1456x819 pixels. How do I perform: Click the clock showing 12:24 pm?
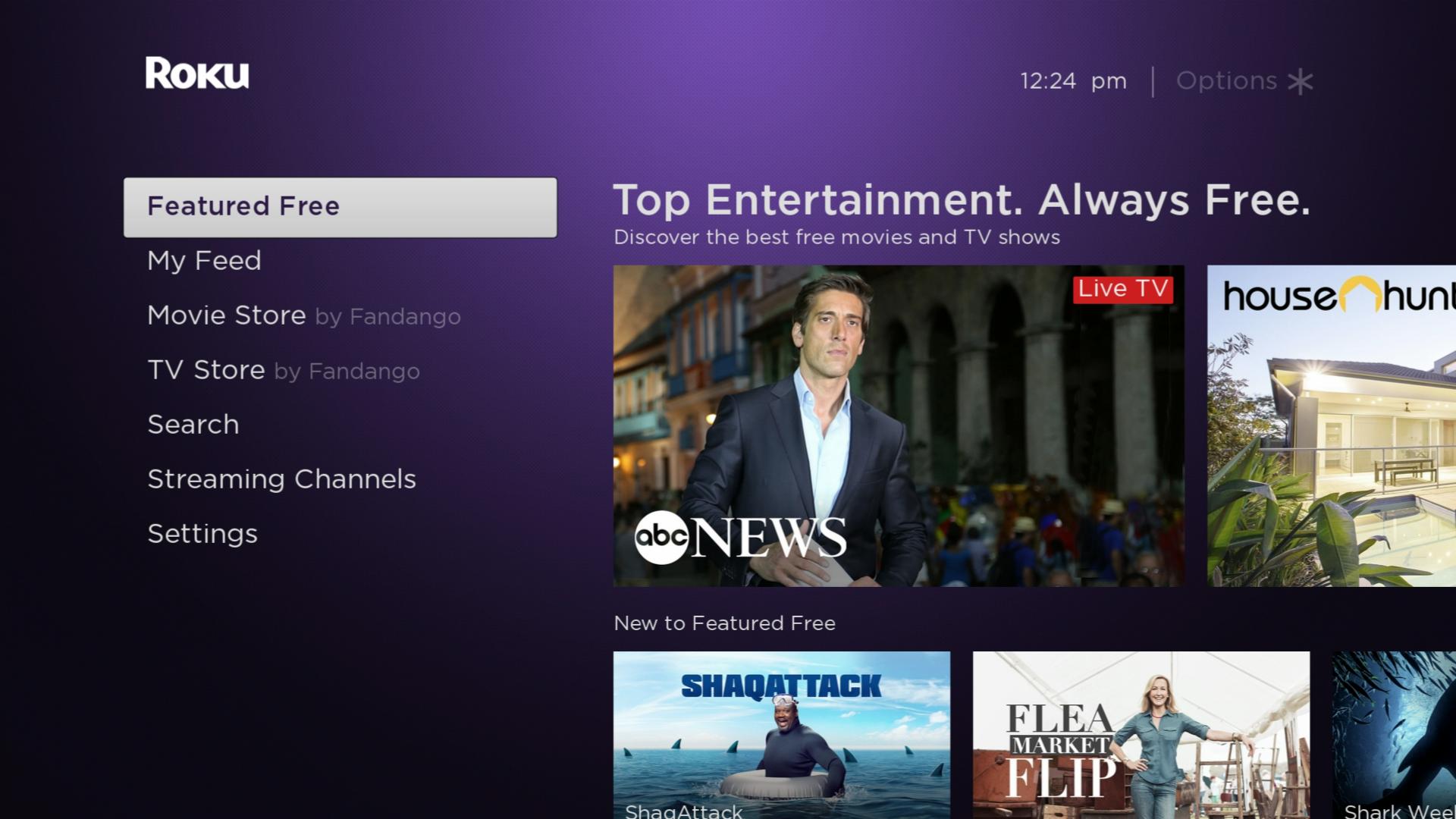1073,81
